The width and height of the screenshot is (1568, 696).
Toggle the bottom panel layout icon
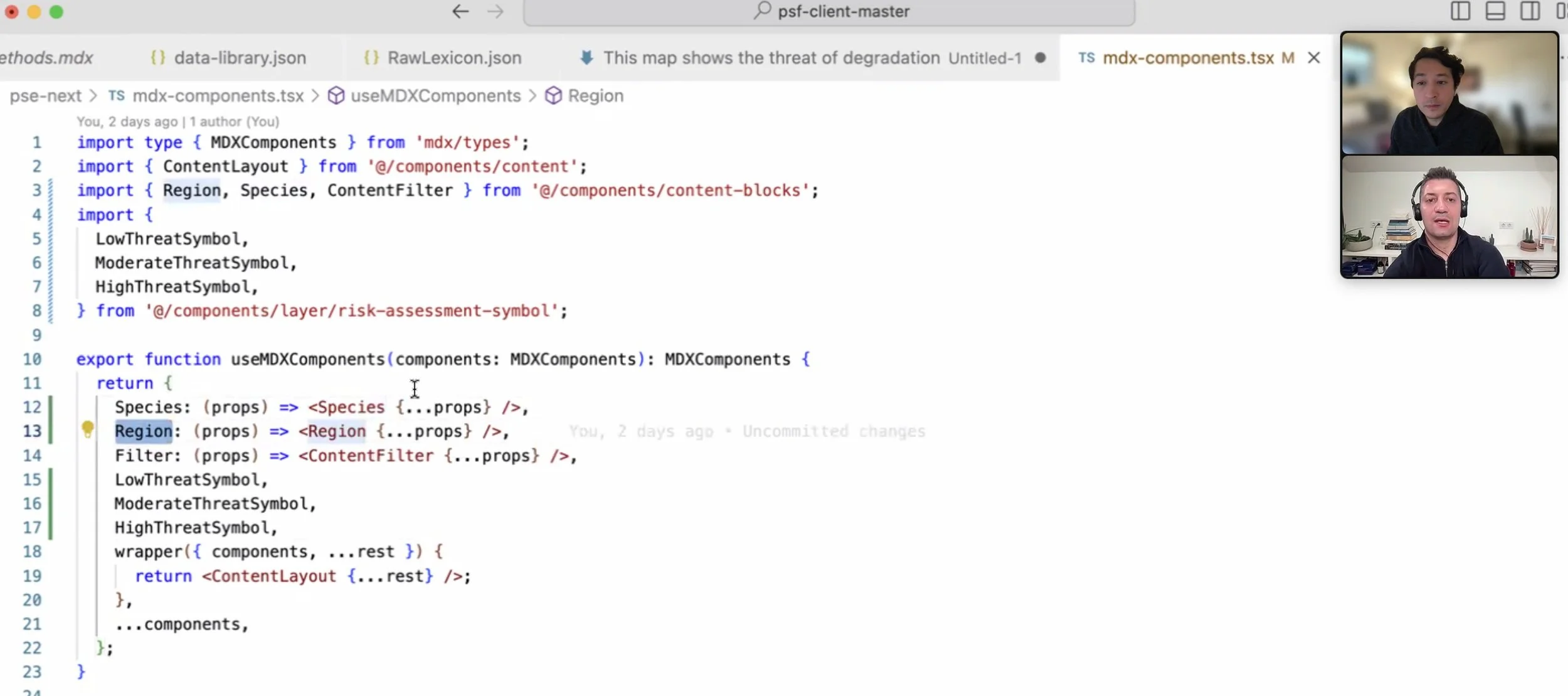1495,11
